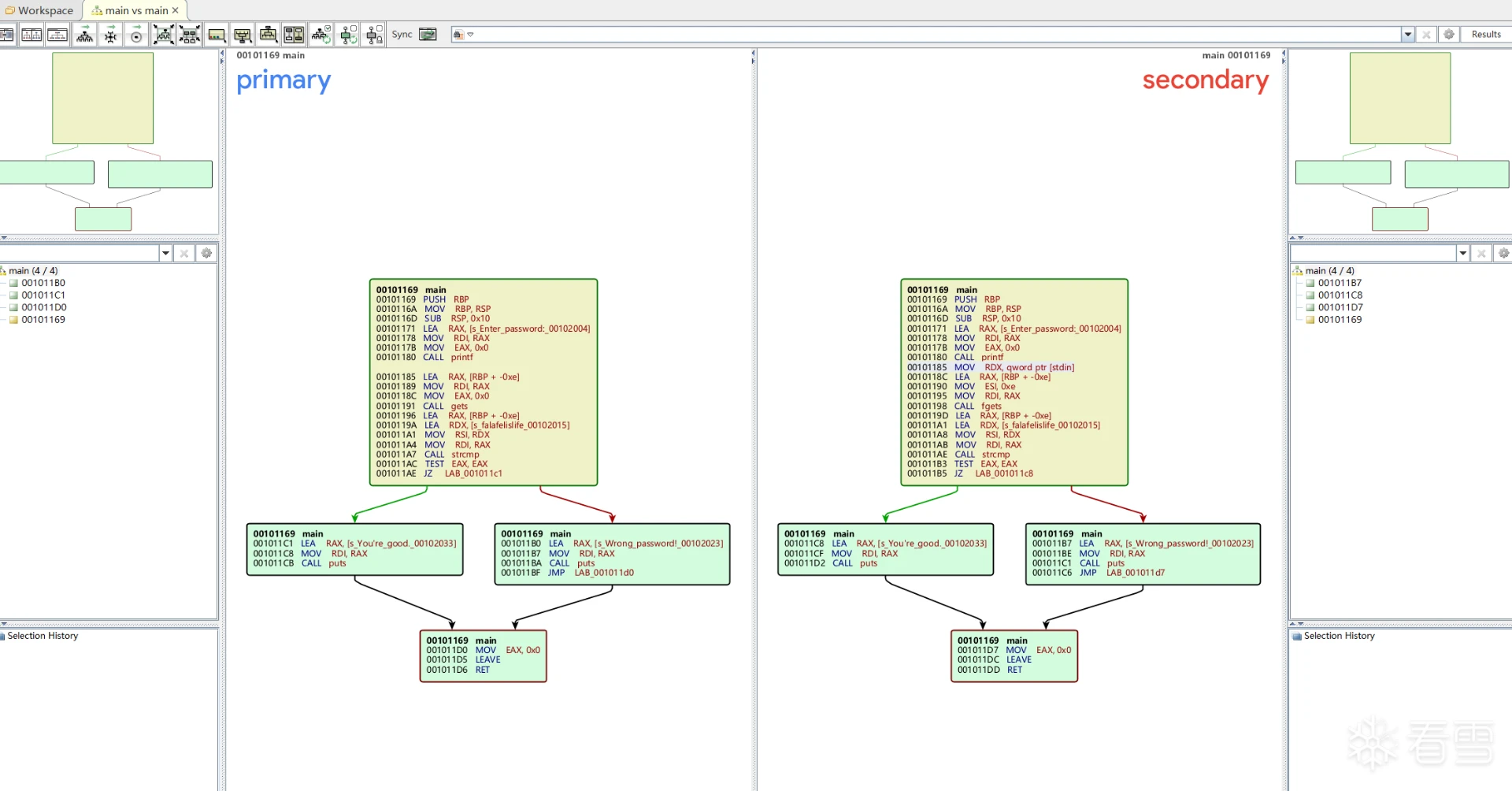
Task: Open secondary tree filter dropdown arrow
Action: 1462,254
